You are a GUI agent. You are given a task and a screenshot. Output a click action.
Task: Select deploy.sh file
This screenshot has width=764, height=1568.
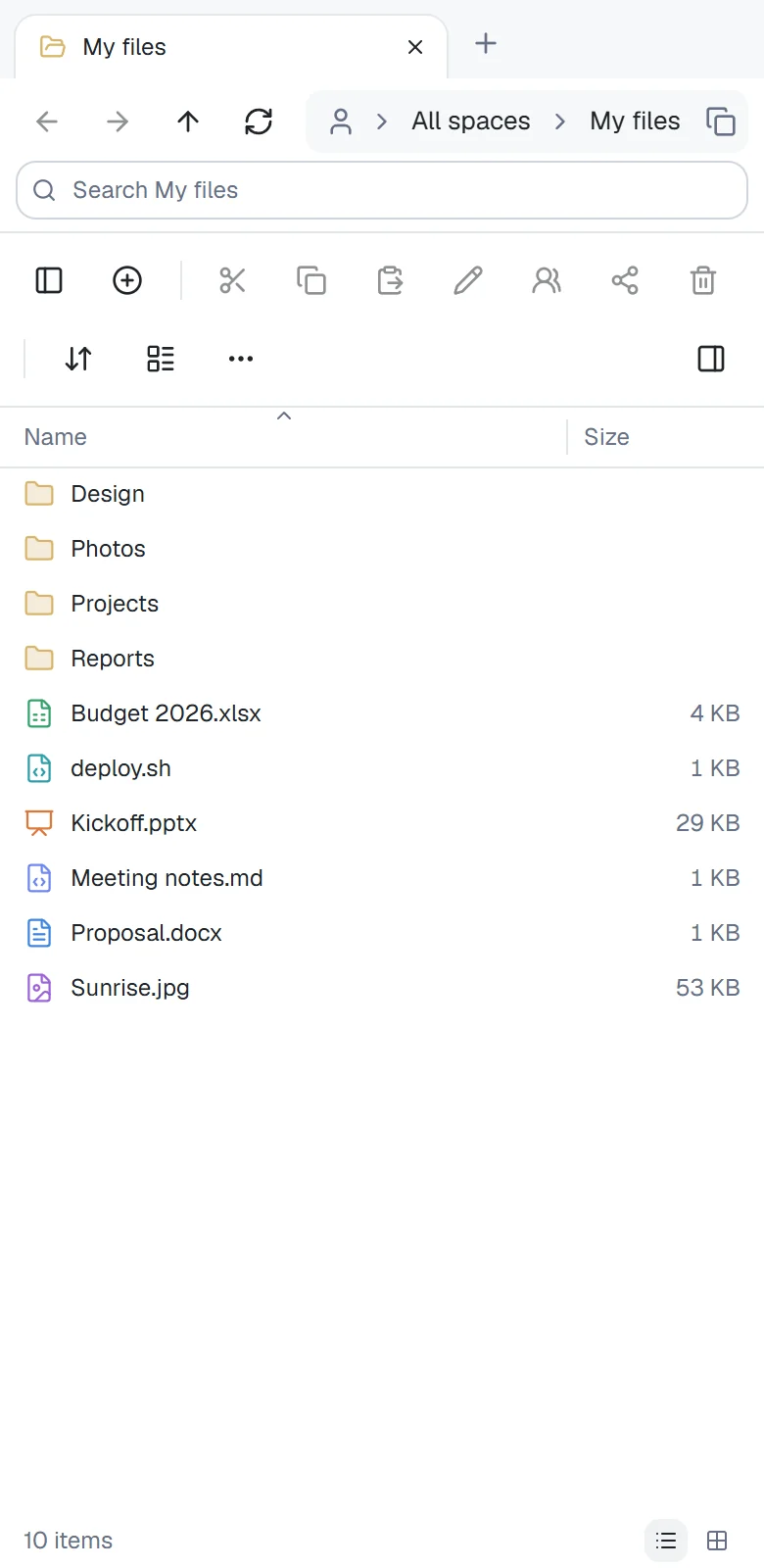click(382, 768)
